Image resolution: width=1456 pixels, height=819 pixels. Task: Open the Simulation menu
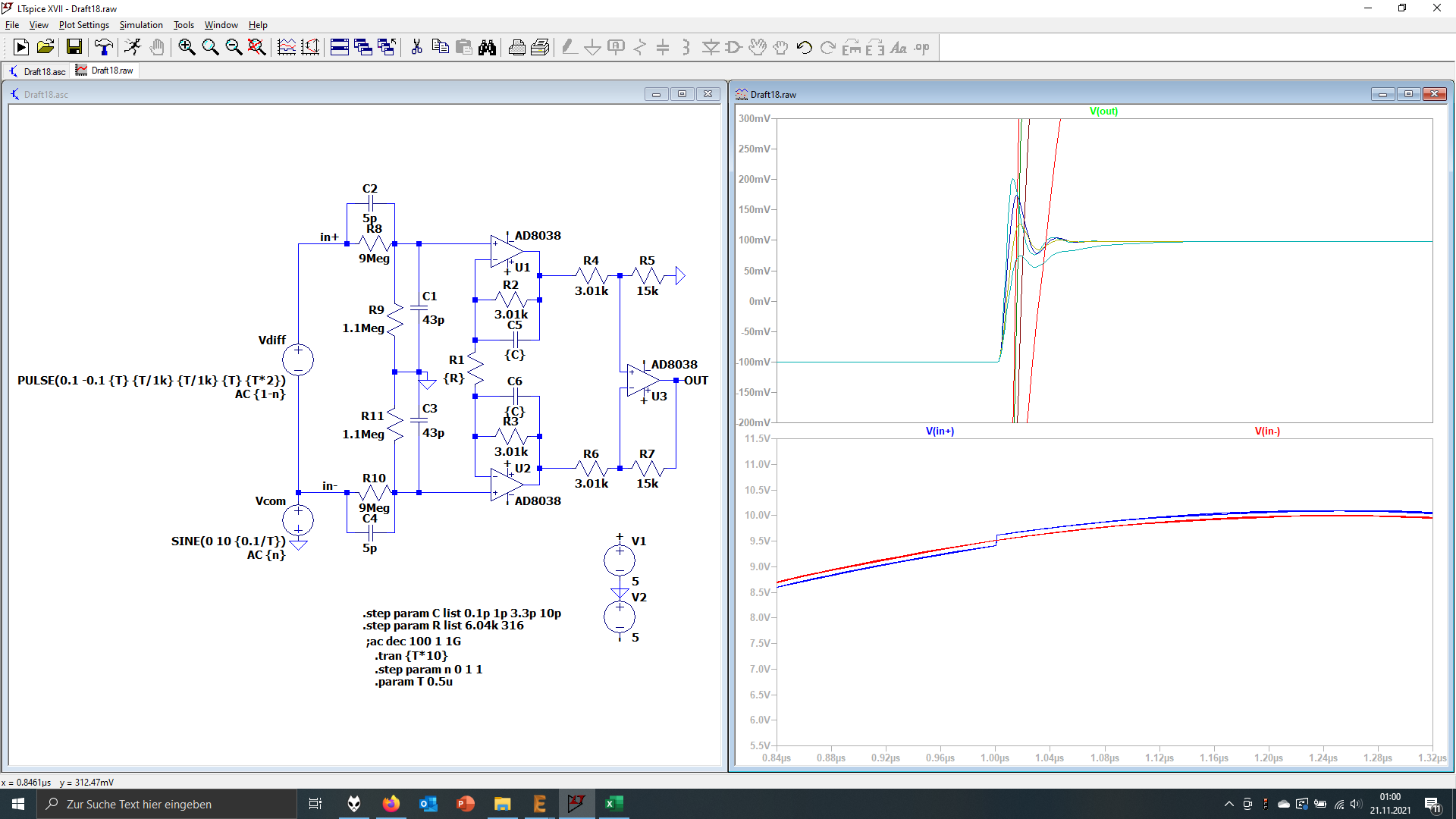coord(141,25)
